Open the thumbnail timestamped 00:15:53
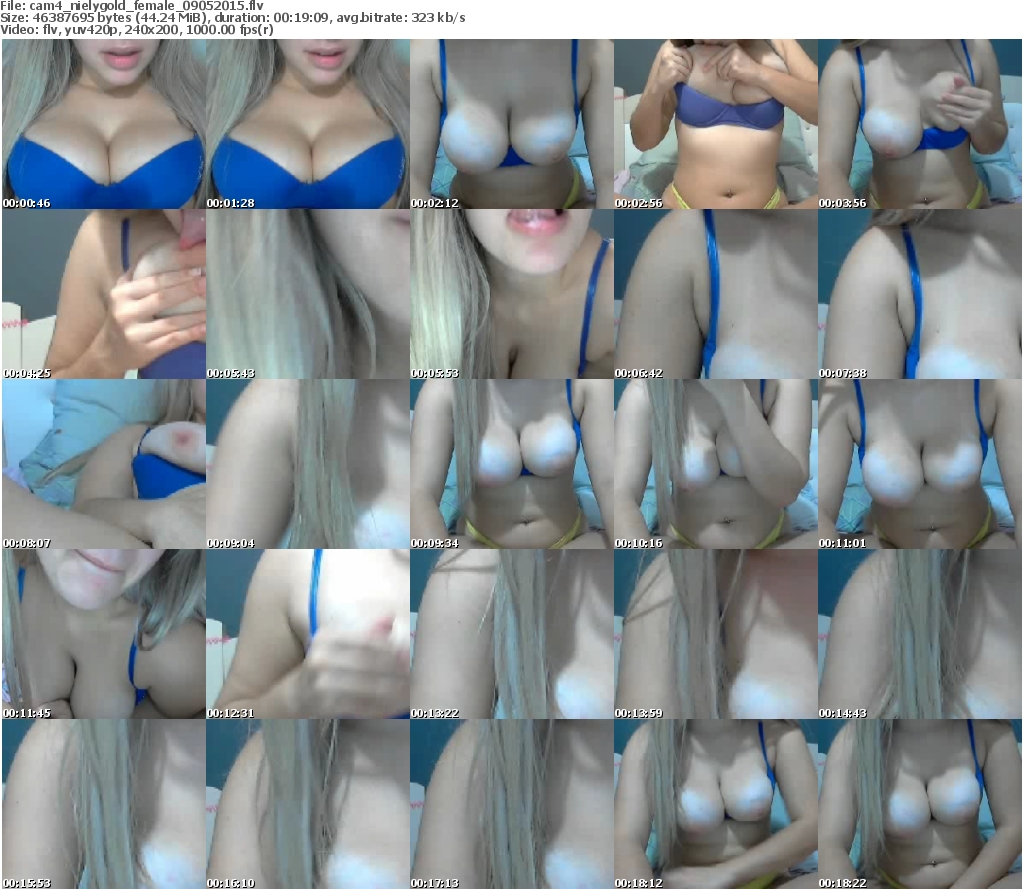The width and height of the screenshot is (1024, 889). coord(103,804)
